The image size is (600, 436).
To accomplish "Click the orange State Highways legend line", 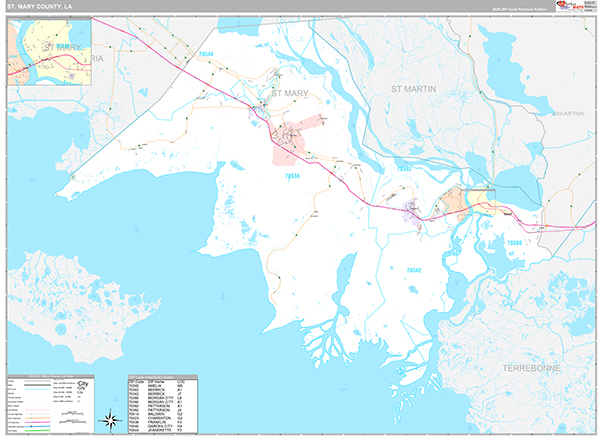I will pyautogui.click(x=38, y=418).
